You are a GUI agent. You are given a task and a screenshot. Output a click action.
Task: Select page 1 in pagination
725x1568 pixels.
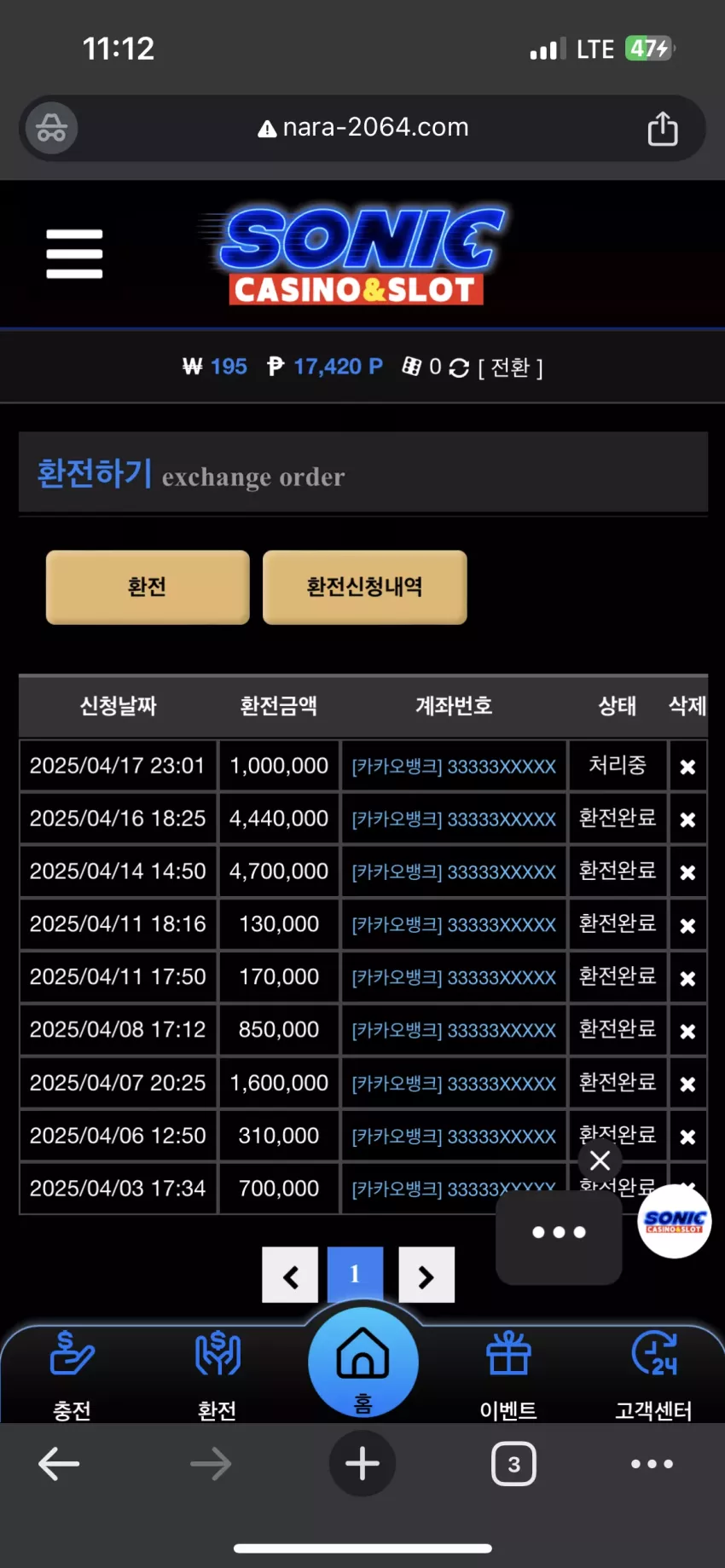(x=355, y=1274)
